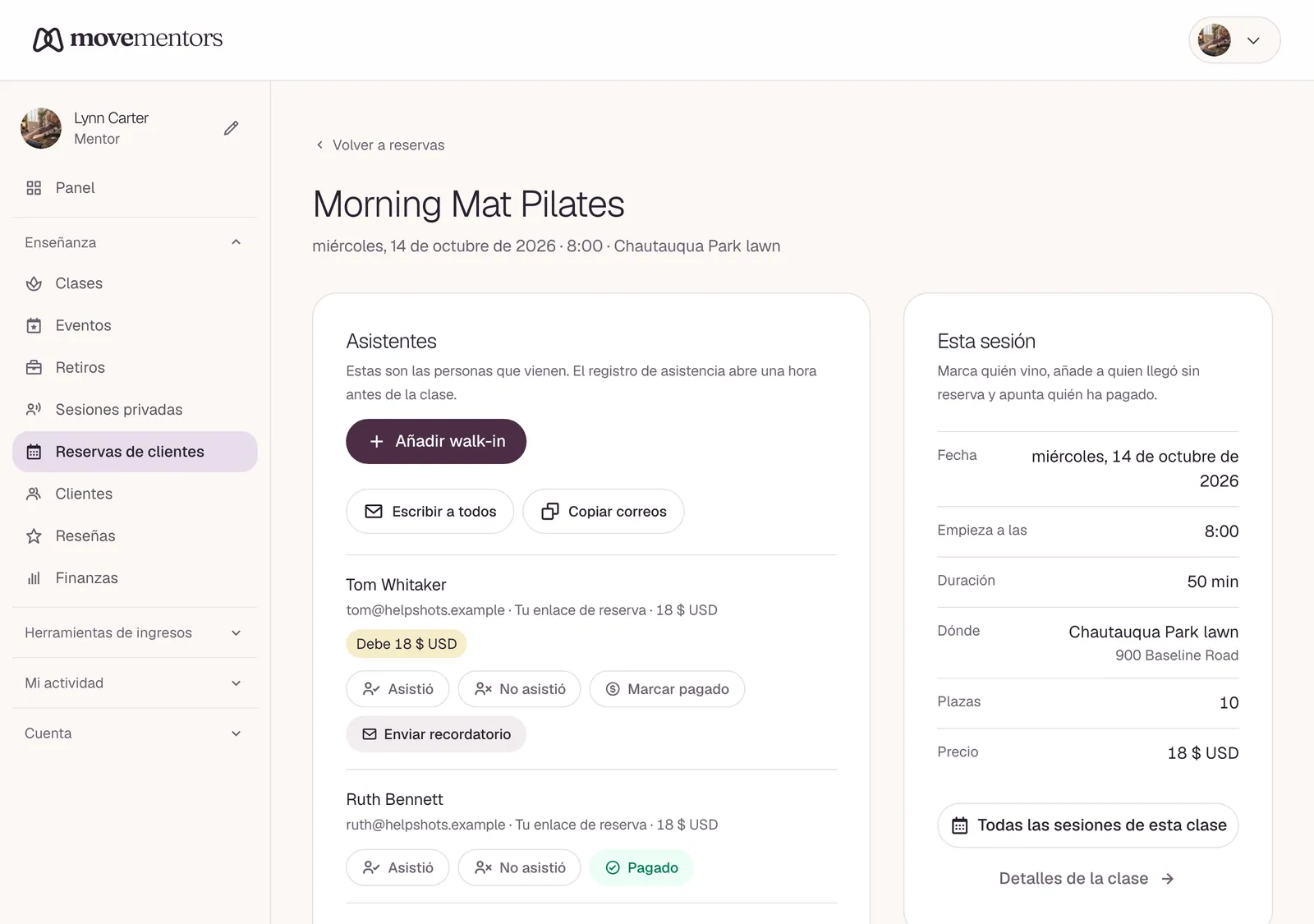Image resolution: width=1314 pixels, height=924 pixels.
Task: Mark Ruth Bennett as No asistió
Action: [x=519, y=867]
